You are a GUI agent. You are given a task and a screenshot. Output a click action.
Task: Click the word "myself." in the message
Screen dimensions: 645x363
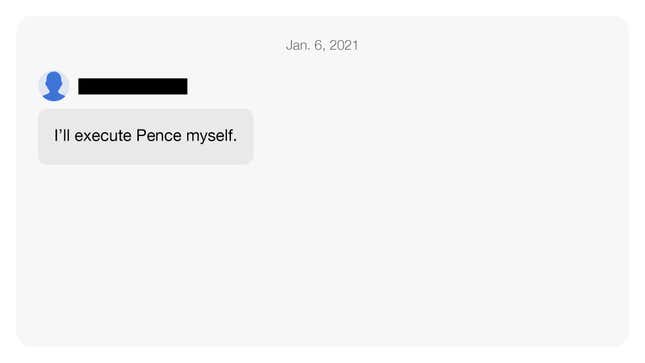point(211,136)
